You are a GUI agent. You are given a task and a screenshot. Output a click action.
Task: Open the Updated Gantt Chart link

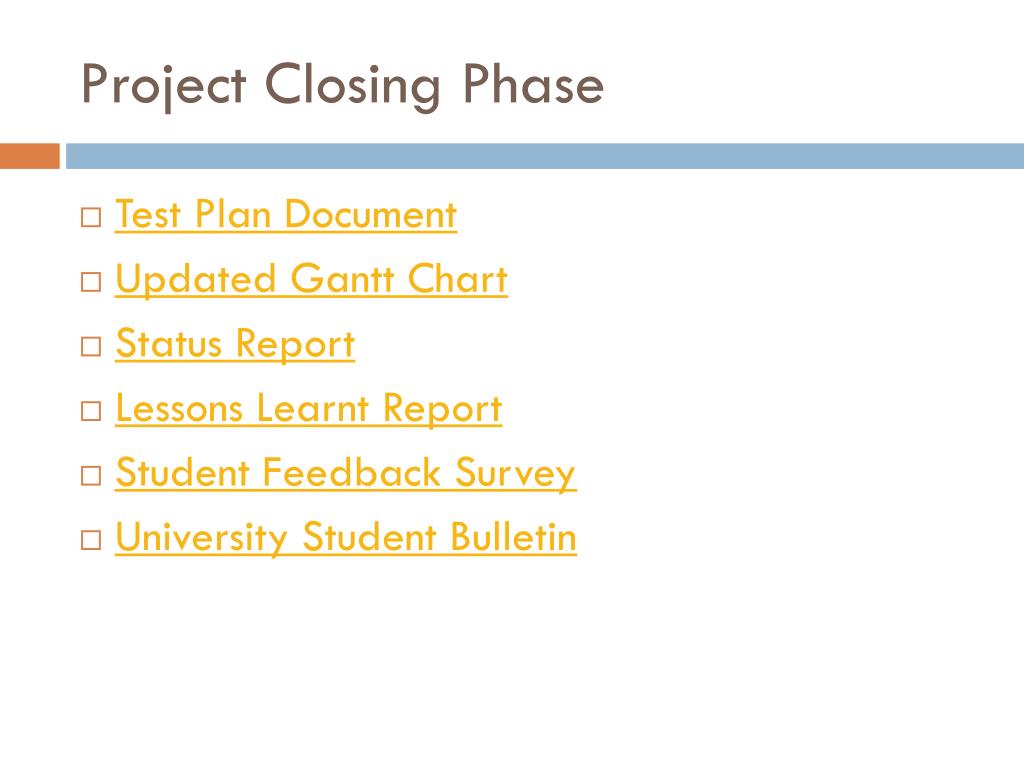point(312,280)
